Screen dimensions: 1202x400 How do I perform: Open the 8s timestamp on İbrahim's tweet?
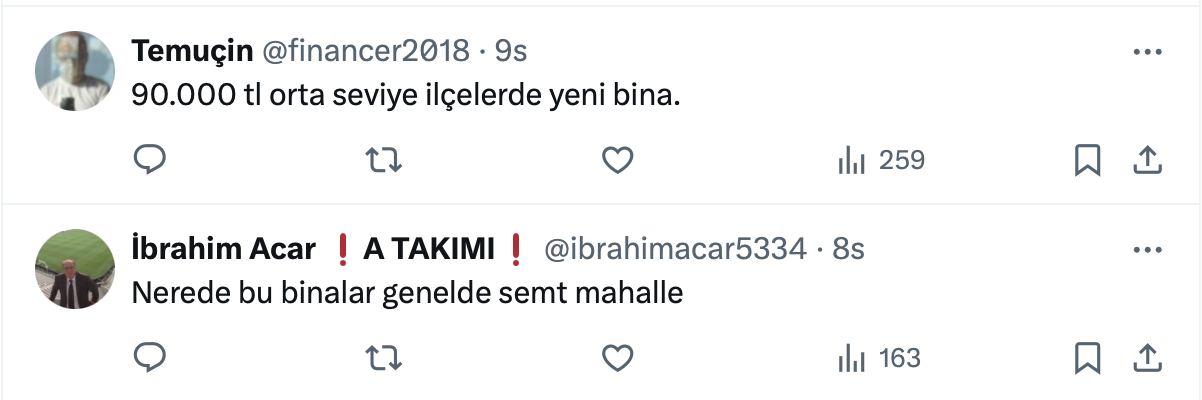tap(848, 249)
